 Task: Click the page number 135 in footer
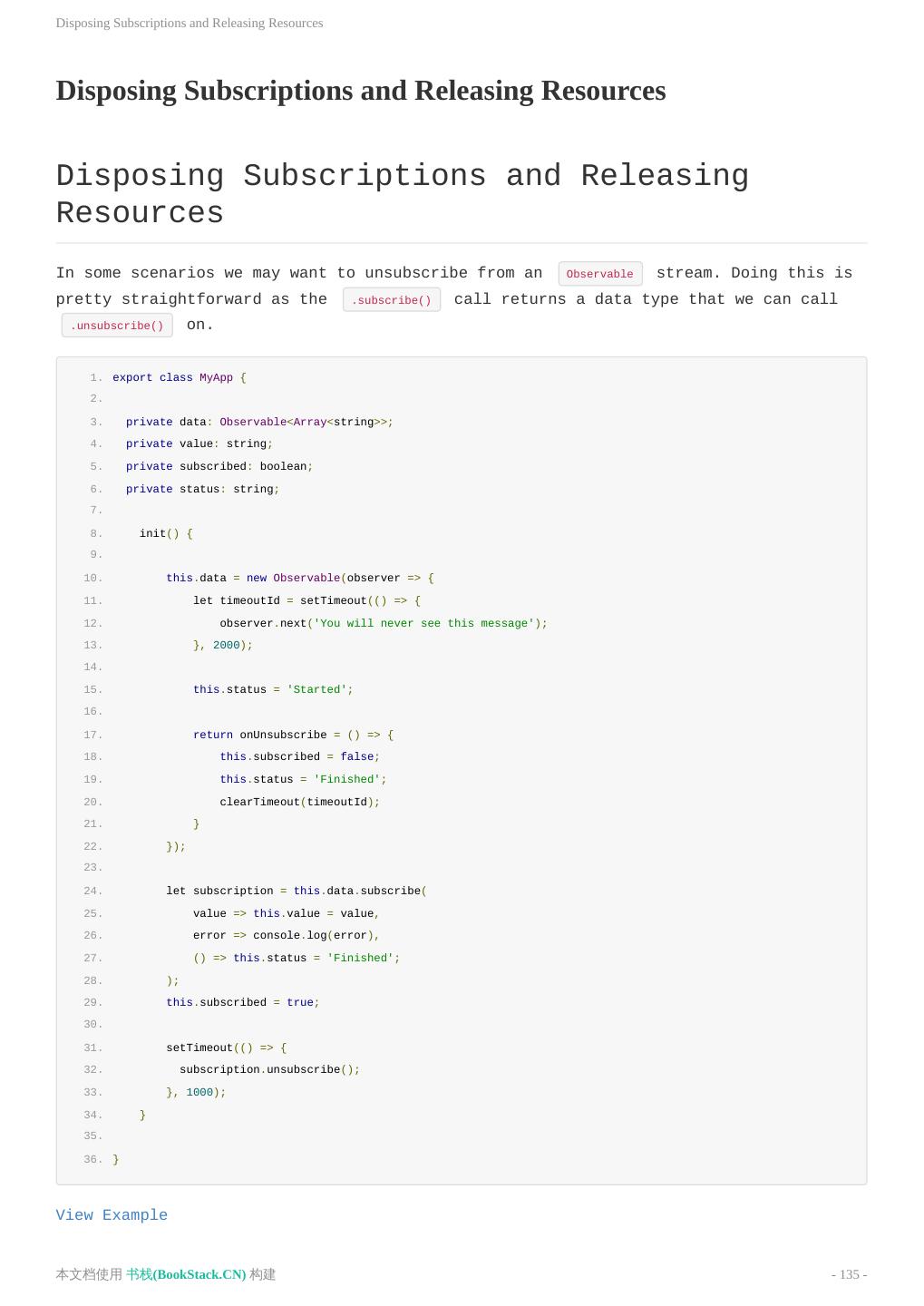click(x=849, y=1274)
